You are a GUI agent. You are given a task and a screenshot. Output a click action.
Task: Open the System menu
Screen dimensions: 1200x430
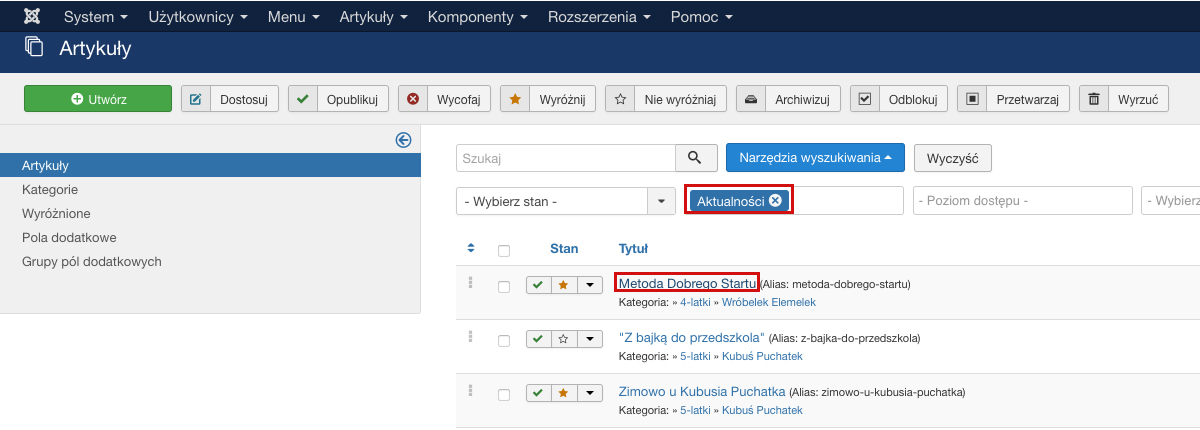click(x=95, y=17)
